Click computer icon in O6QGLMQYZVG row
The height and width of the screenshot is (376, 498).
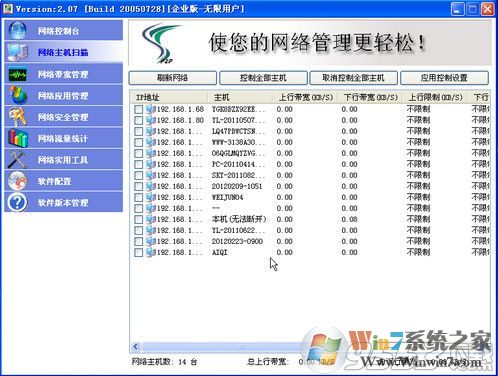[x=151, y=153]
